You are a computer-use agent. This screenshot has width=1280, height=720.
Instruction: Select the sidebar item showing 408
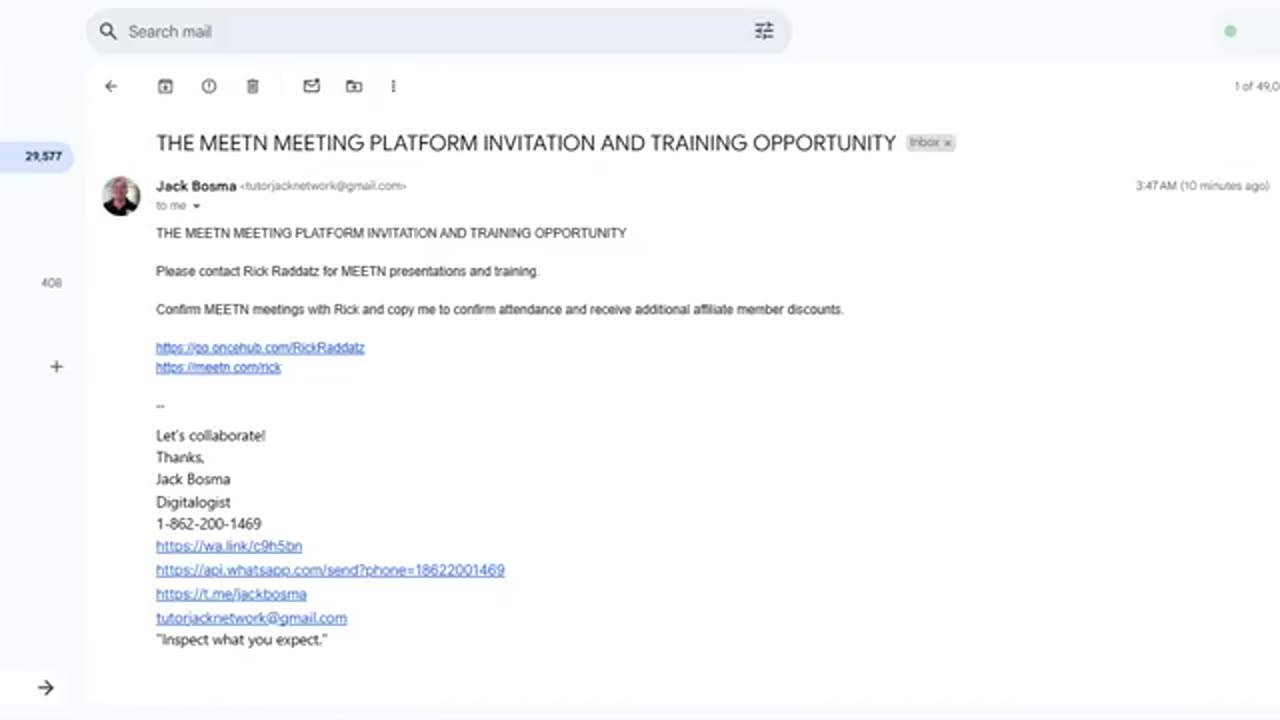(x=51, y=283)
